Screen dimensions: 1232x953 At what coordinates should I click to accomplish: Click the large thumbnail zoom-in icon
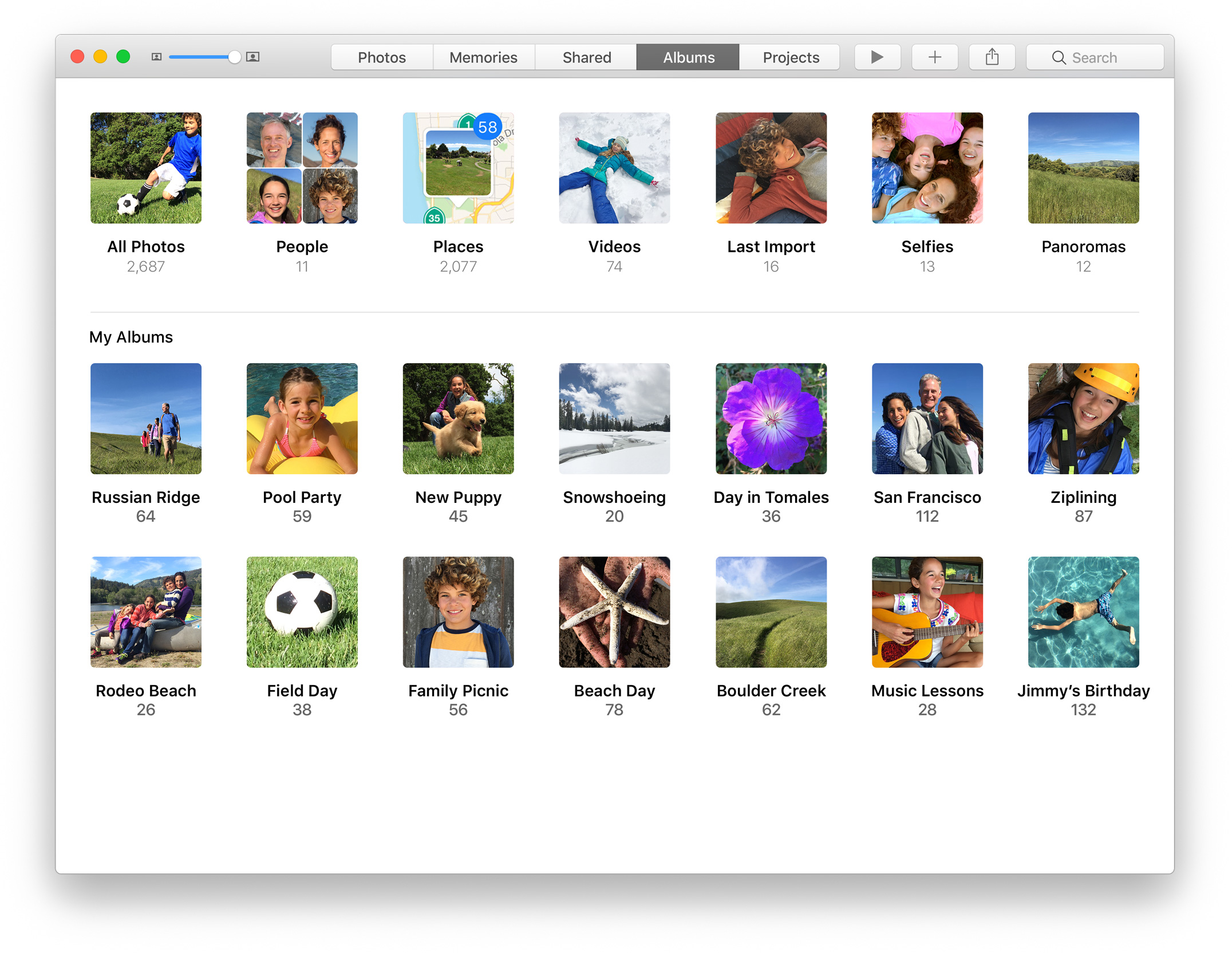point(252,57)
